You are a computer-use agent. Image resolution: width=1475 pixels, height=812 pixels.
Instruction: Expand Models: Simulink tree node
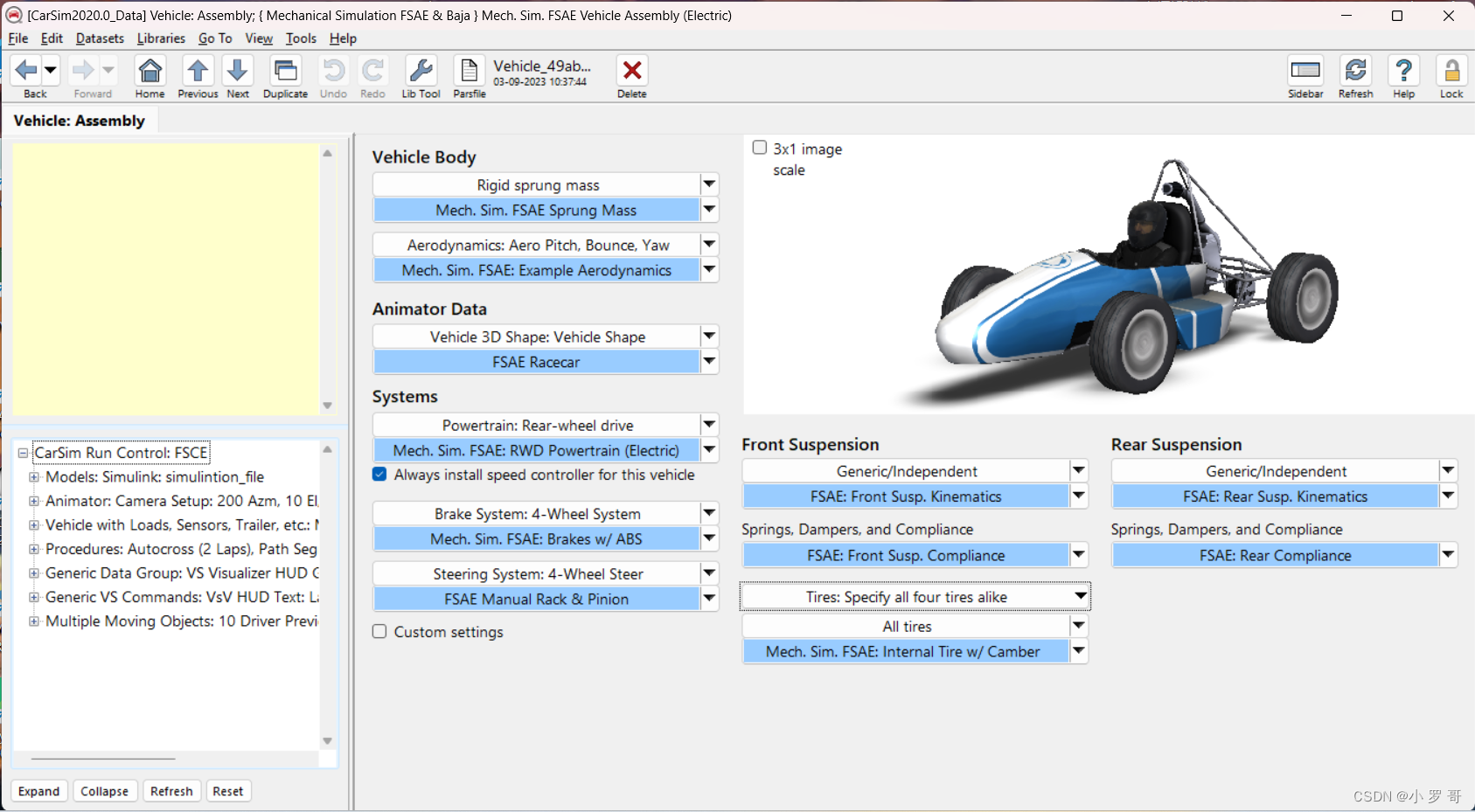click(x=33, y=477)
